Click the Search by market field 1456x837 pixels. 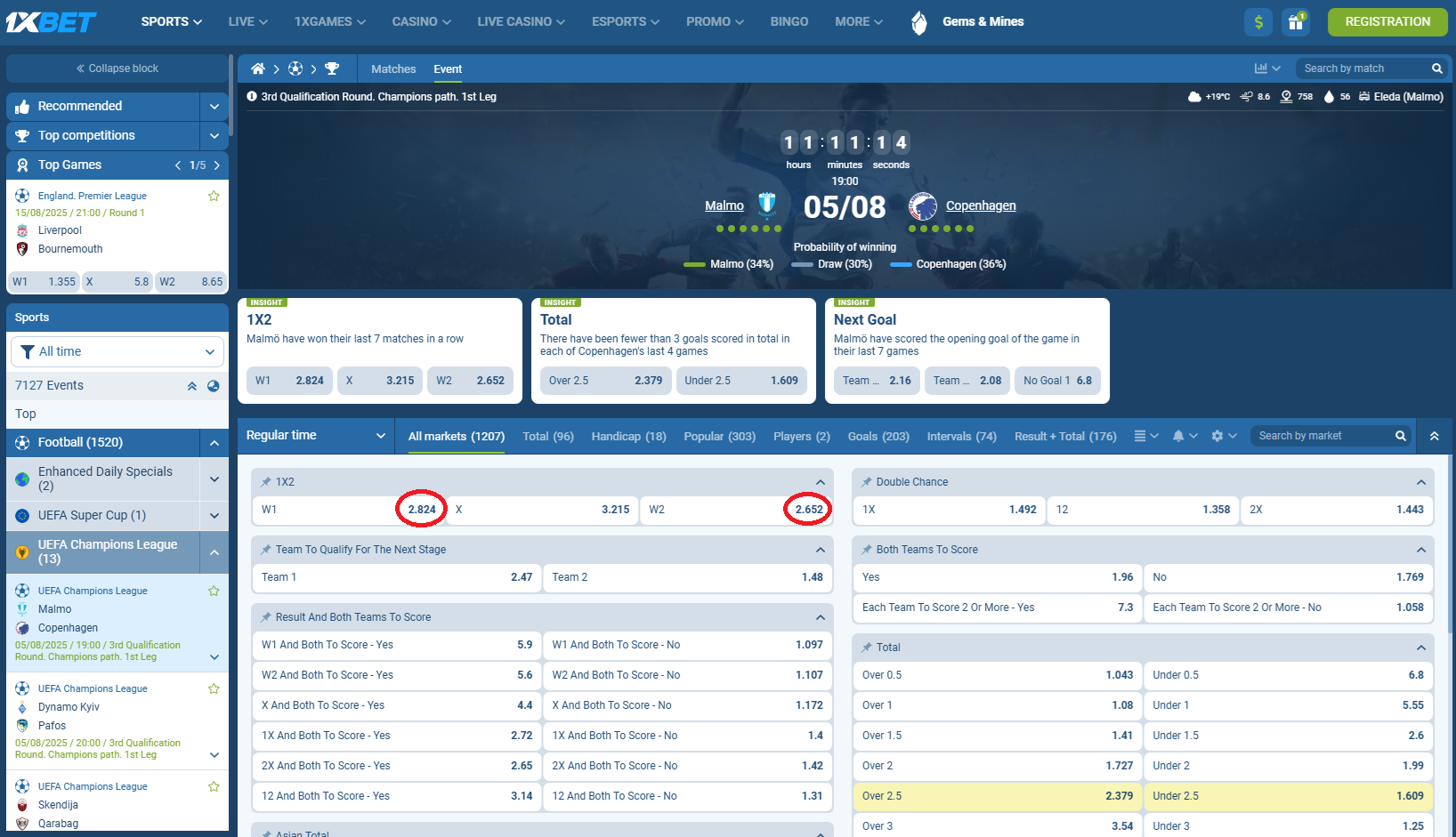[x=1322, y=436]
